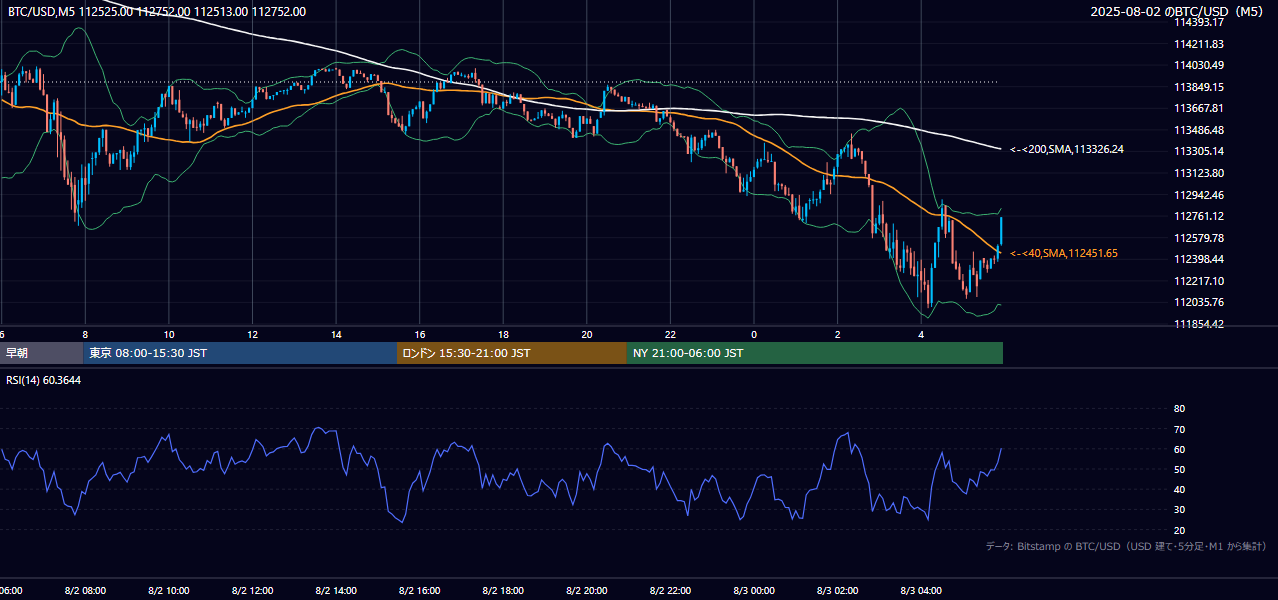Click bottom time label 8/3 00:00
The image size is (1278, 600).
(x=755, y=591)
